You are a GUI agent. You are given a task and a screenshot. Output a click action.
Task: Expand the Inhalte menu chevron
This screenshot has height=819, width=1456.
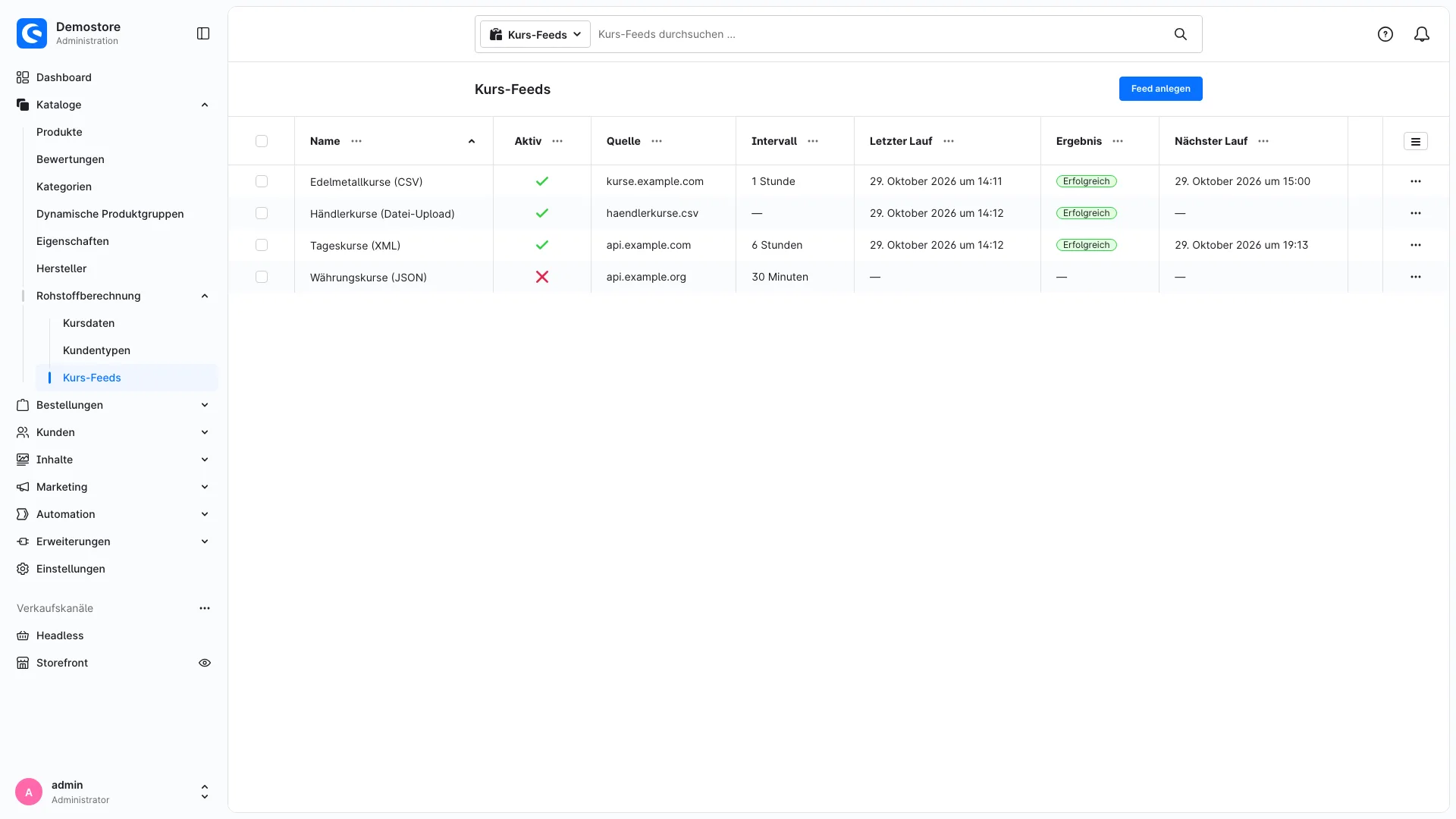(205, 460)
